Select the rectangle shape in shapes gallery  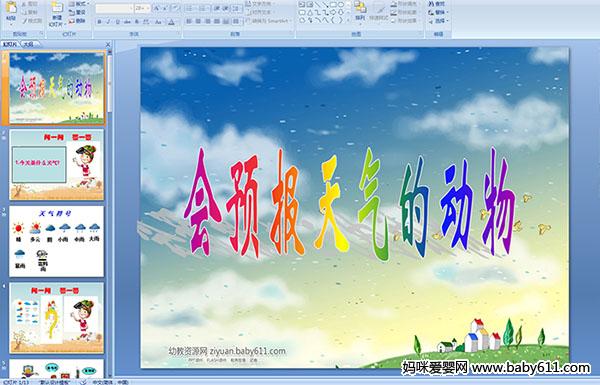point(334,4)
